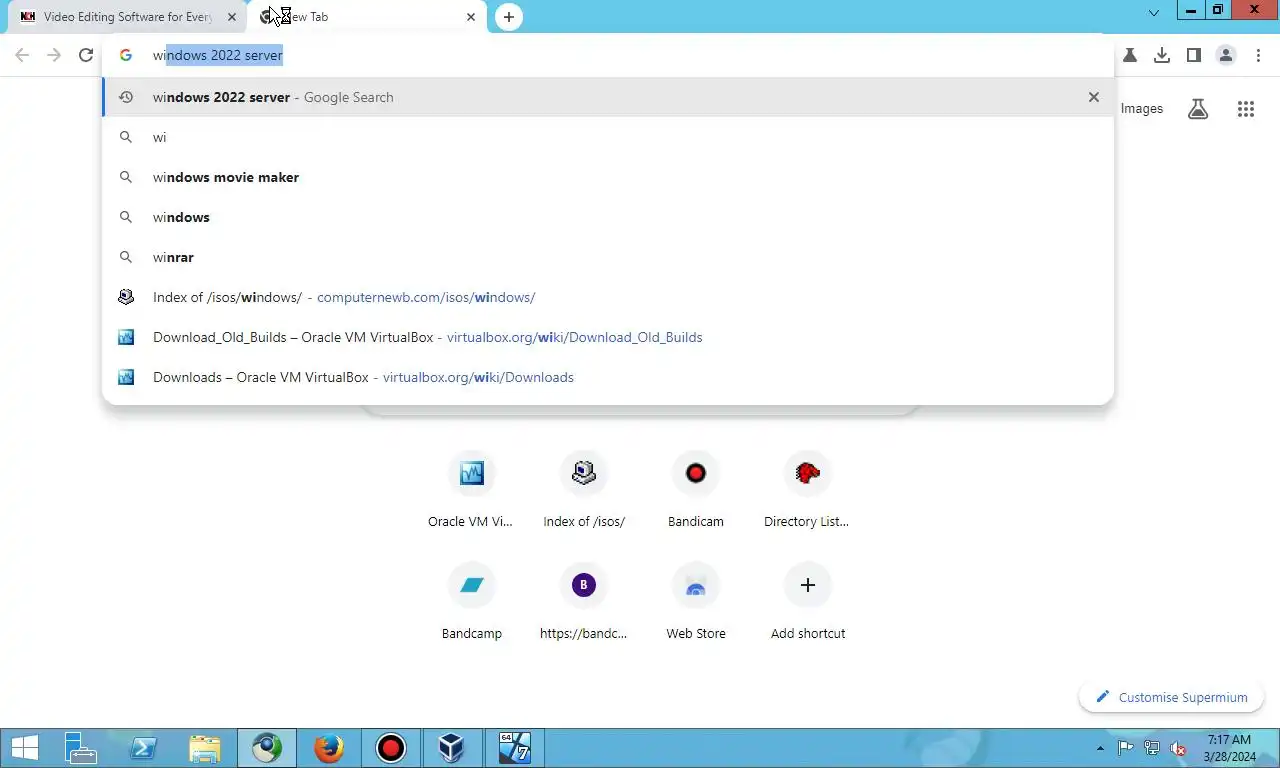The width and height of the screenshot is (1280, 768).
Task: Expand the tab search chevron
Action: pyautogui.click(x=1154, y=13)
